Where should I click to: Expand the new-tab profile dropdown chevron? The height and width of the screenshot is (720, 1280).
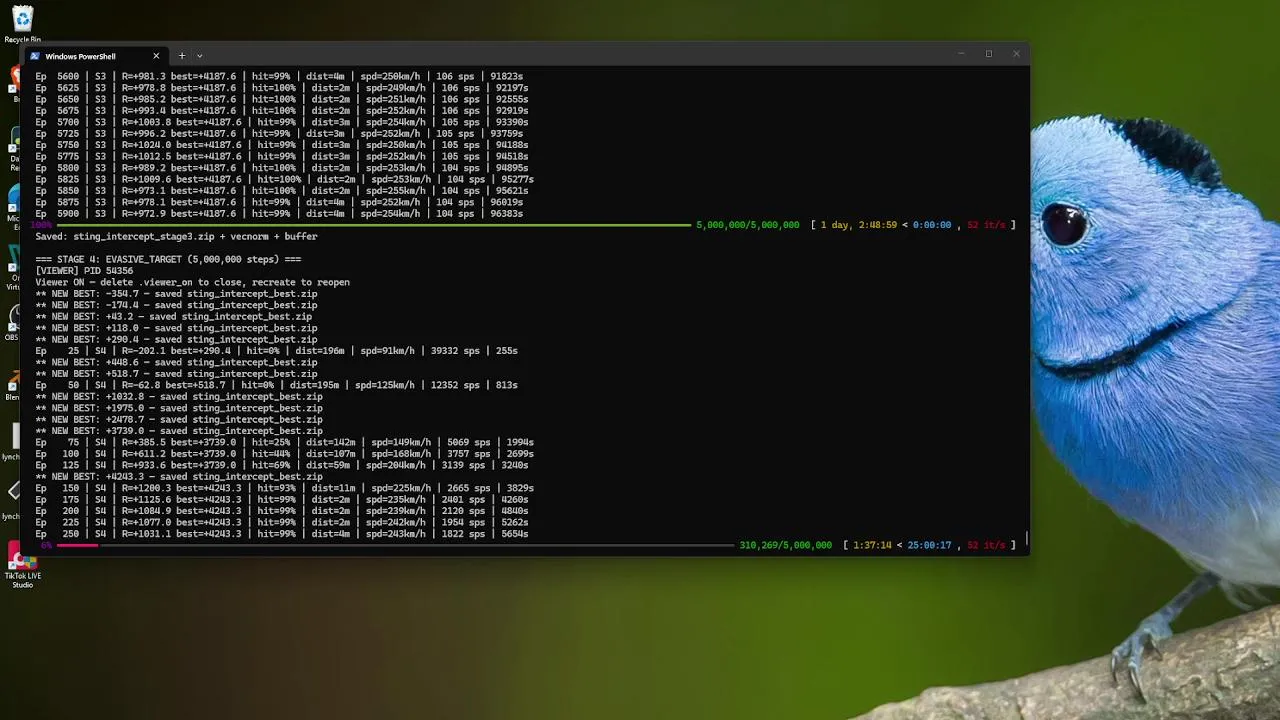click(199, 56)
